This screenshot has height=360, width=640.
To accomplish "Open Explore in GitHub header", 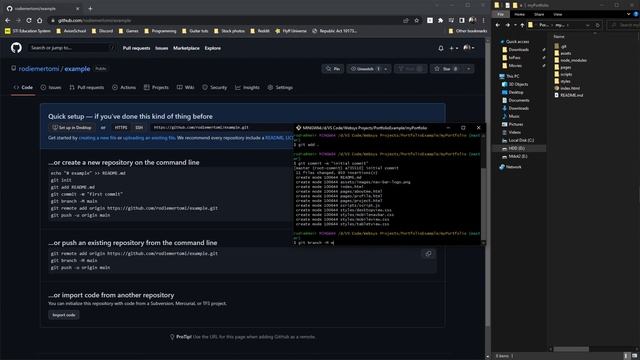I will pos(213,48).
